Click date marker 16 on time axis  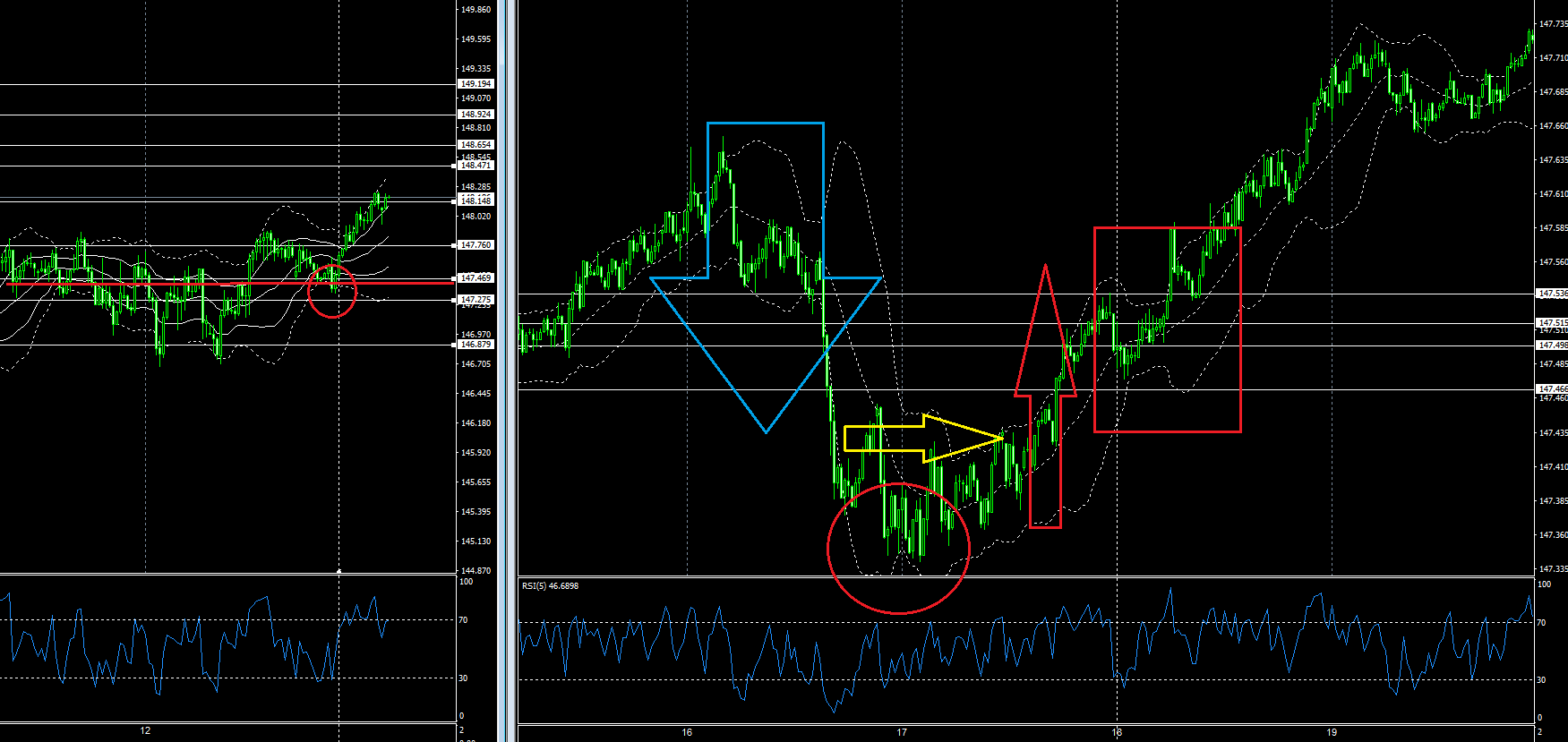(x=687, y=732)
